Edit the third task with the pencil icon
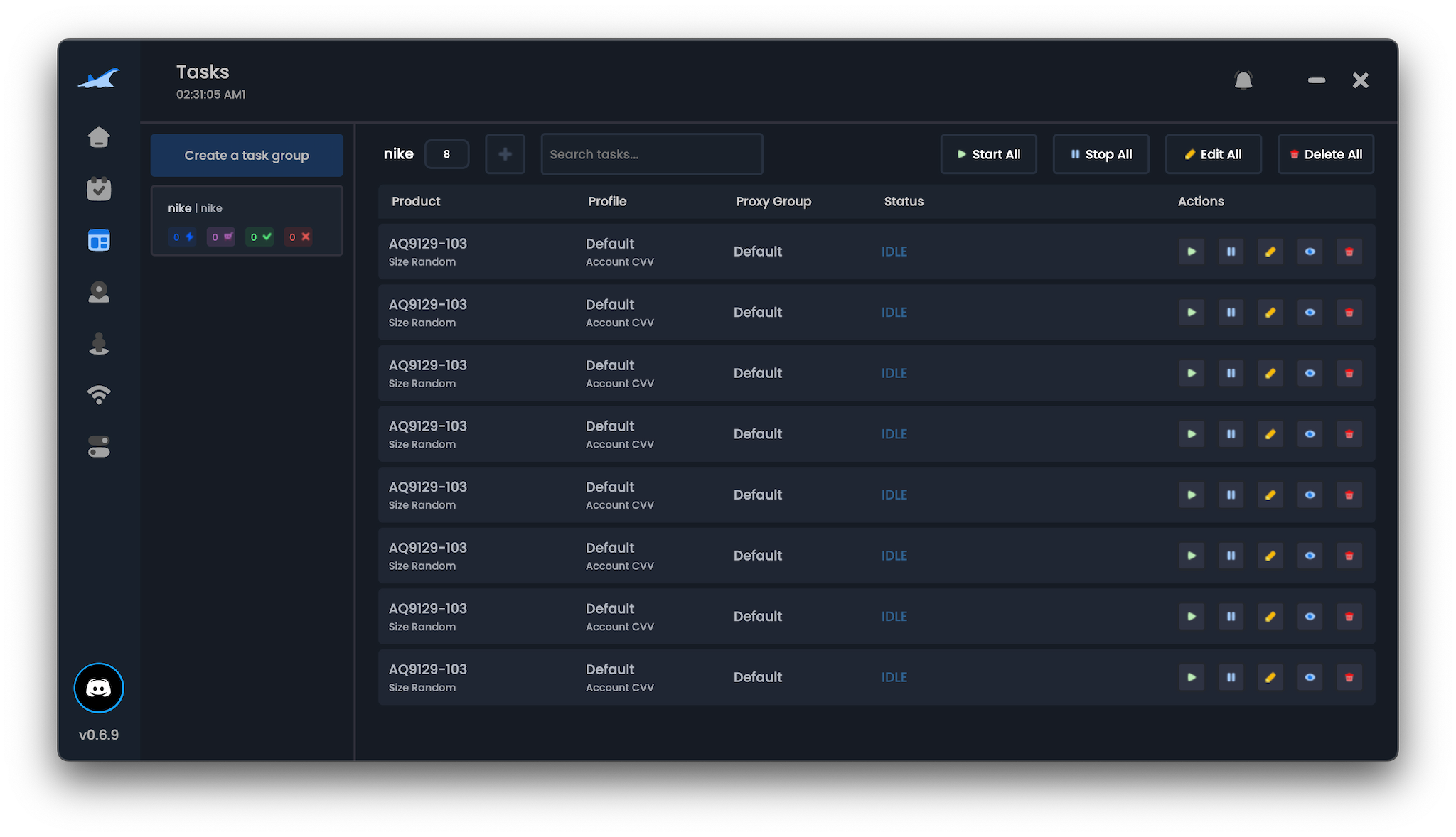Image resolution: width=1456 pixels, height=837 pixels. (x=1270, y=373)
